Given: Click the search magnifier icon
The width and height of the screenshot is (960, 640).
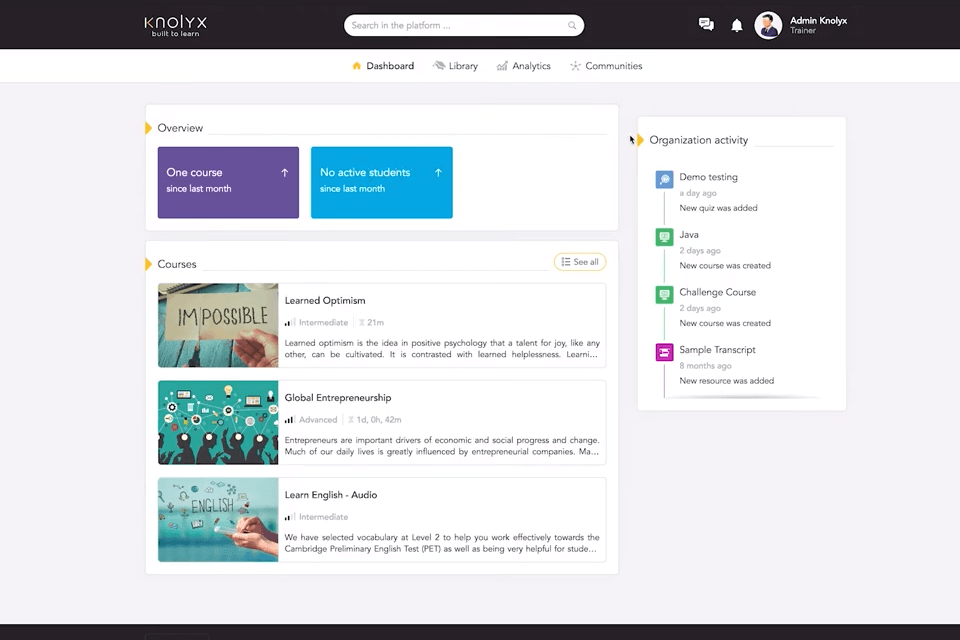Looking at the screenshot, I should coord(572,26).
